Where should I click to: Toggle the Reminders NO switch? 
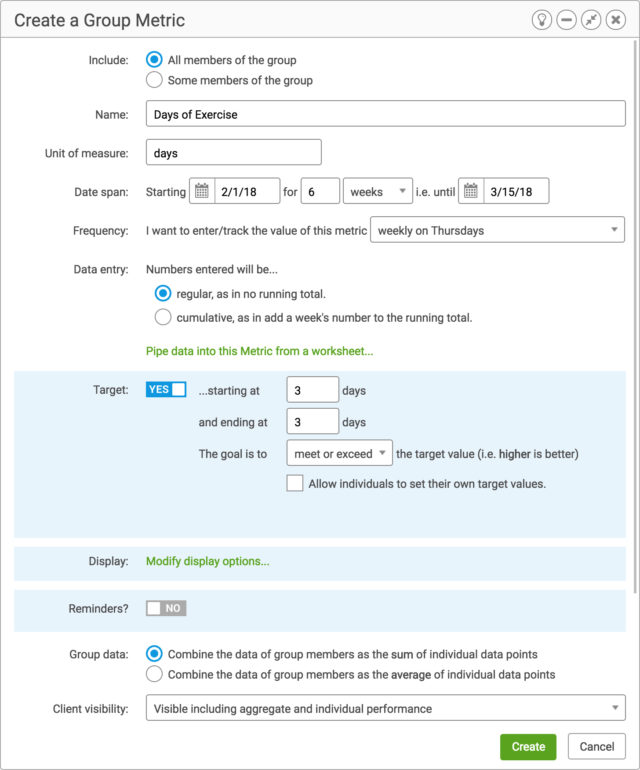tap(166, 608)
